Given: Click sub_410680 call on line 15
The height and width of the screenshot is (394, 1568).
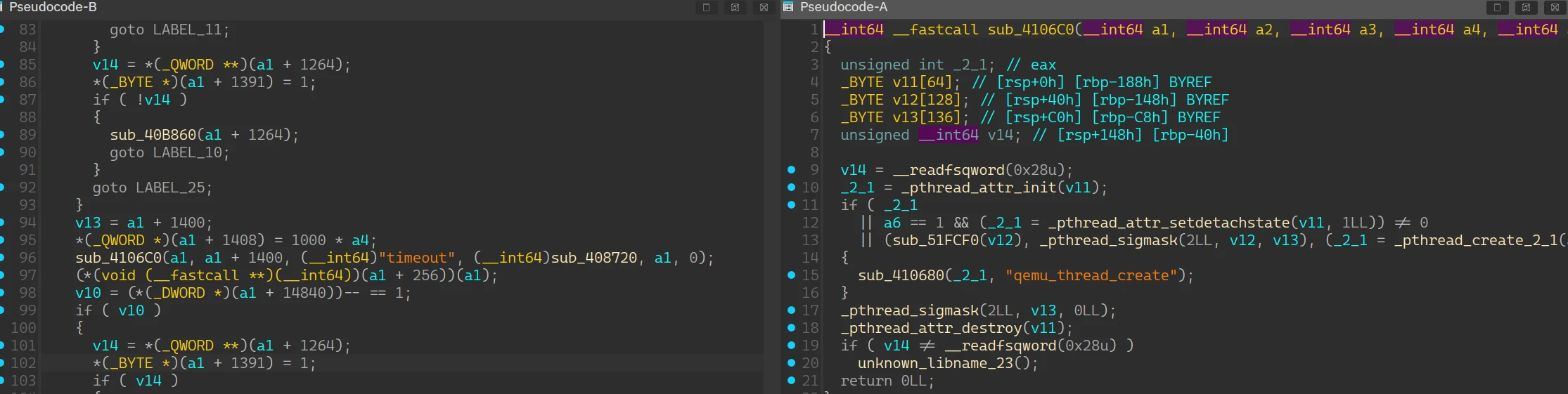Looking at the screenshot, I should click(x=900, y=275).
